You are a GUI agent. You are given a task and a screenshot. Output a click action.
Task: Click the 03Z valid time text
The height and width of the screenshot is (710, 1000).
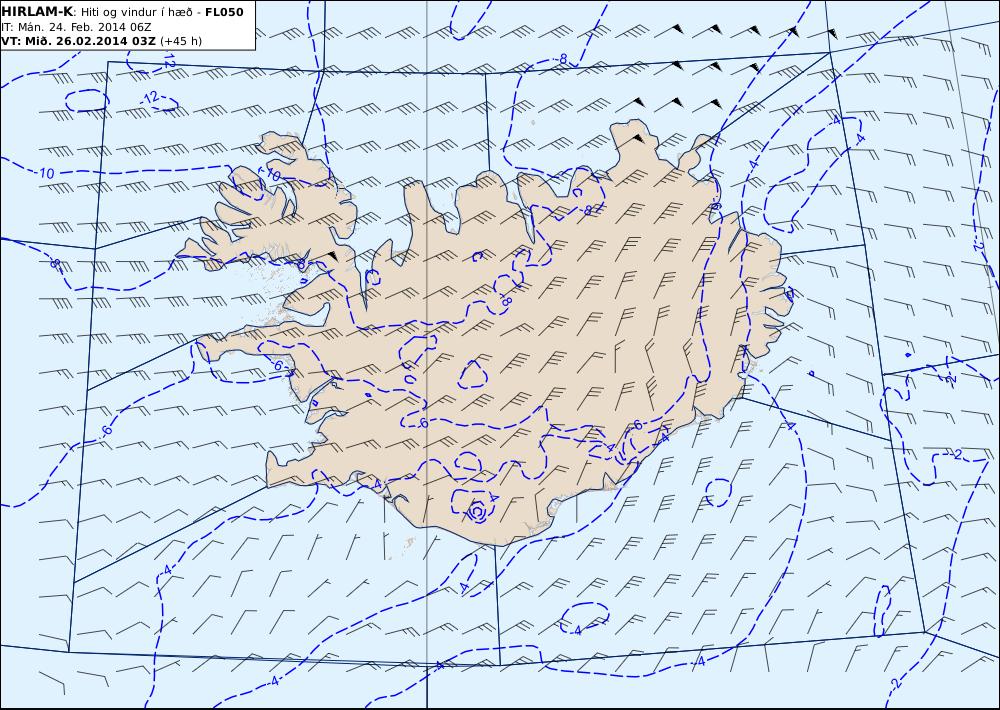[x=143, y=41]
